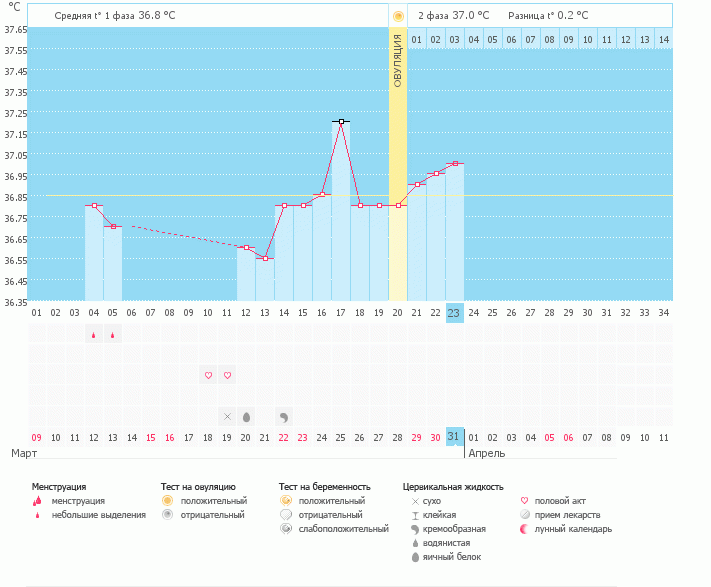Select the highlighted date 31 in March
Screen dimensions: 711x587
tap(455, 437)
